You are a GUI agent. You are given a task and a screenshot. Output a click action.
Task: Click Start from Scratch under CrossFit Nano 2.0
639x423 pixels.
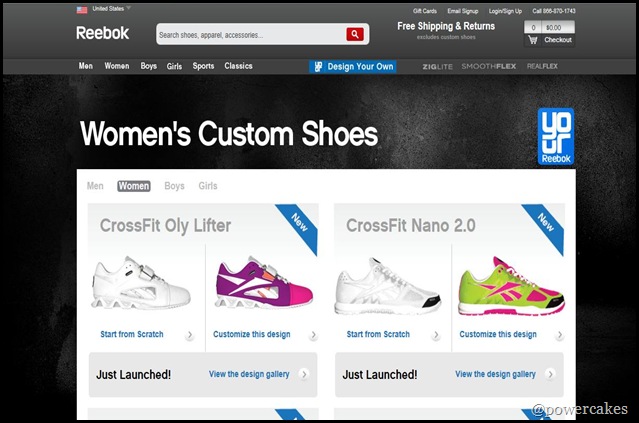[x=378, y=334]
